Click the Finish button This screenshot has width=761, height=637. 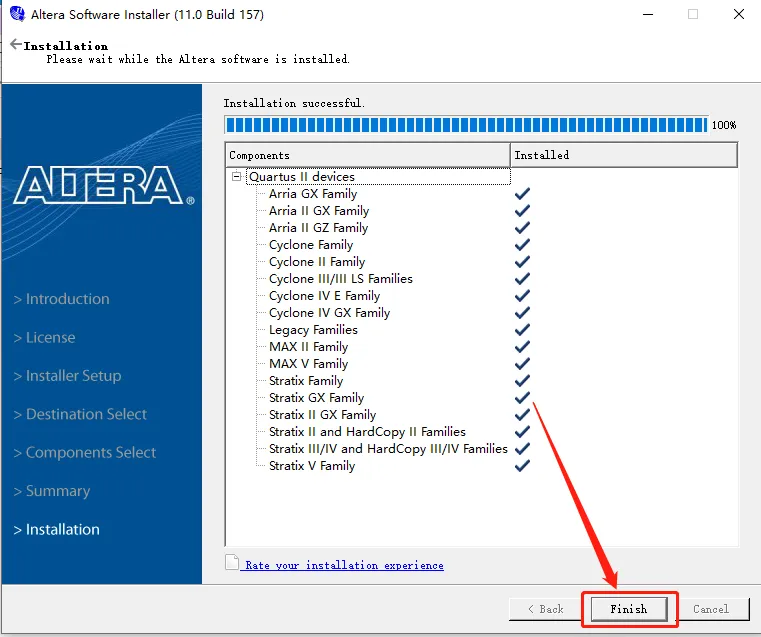click(629, 609)
